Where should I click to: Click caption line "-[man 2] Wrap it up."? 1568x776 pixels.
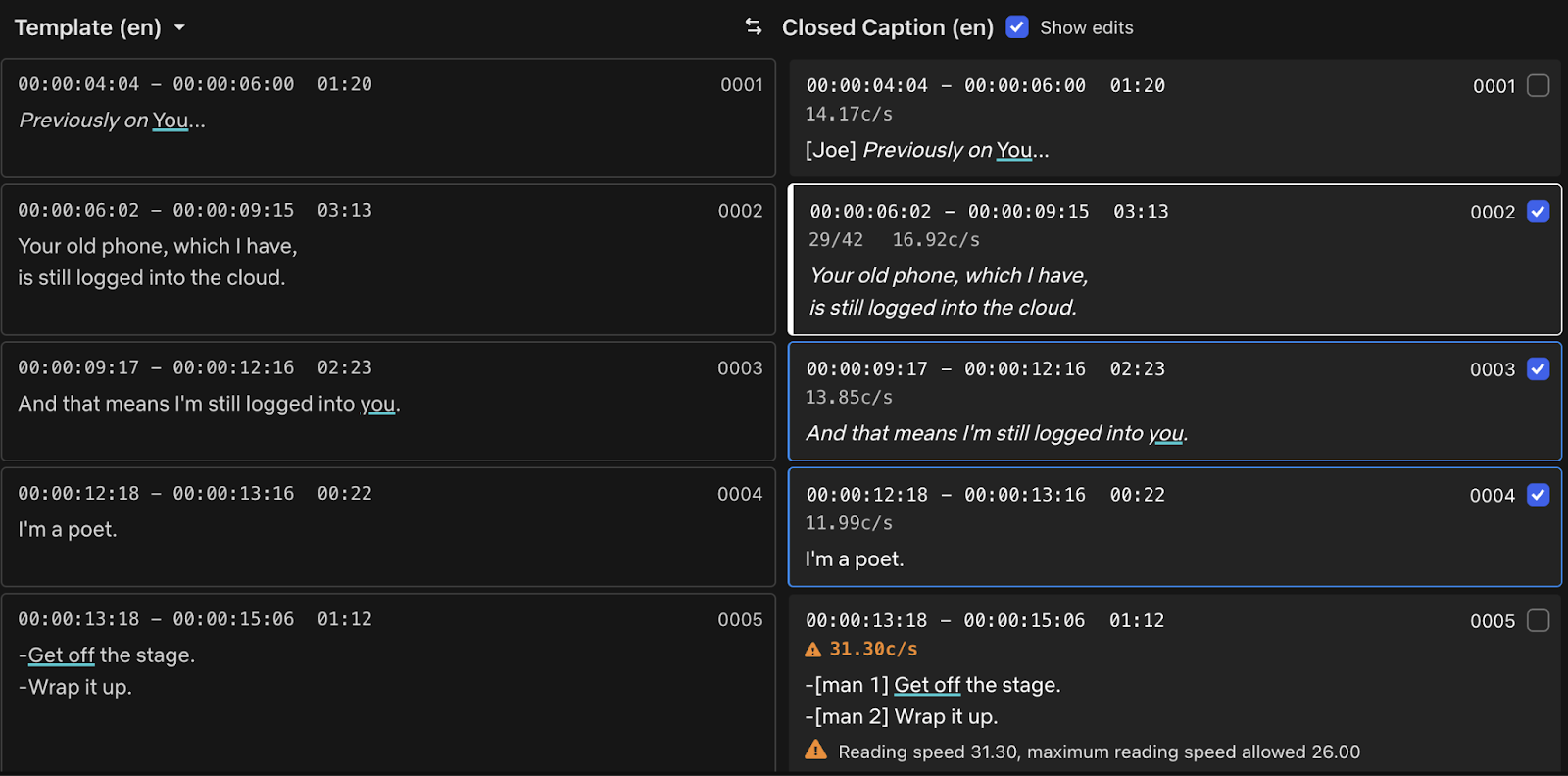click(x=901, y=716)
